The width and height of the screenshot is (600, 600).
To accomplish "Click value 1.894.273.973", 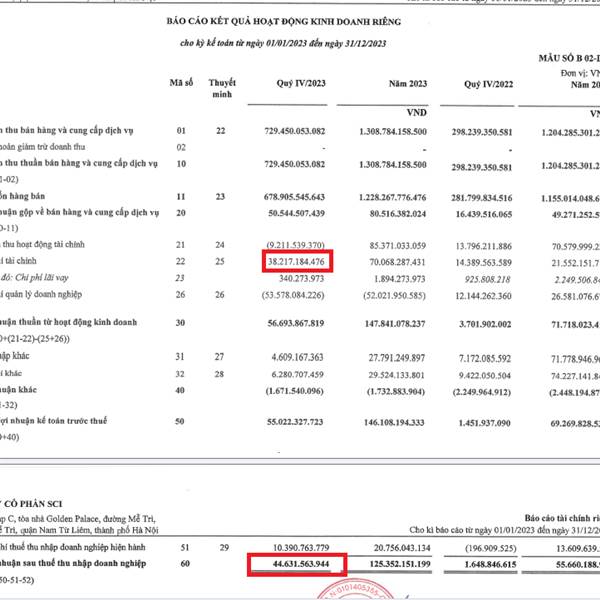I will tap(399, 279).
